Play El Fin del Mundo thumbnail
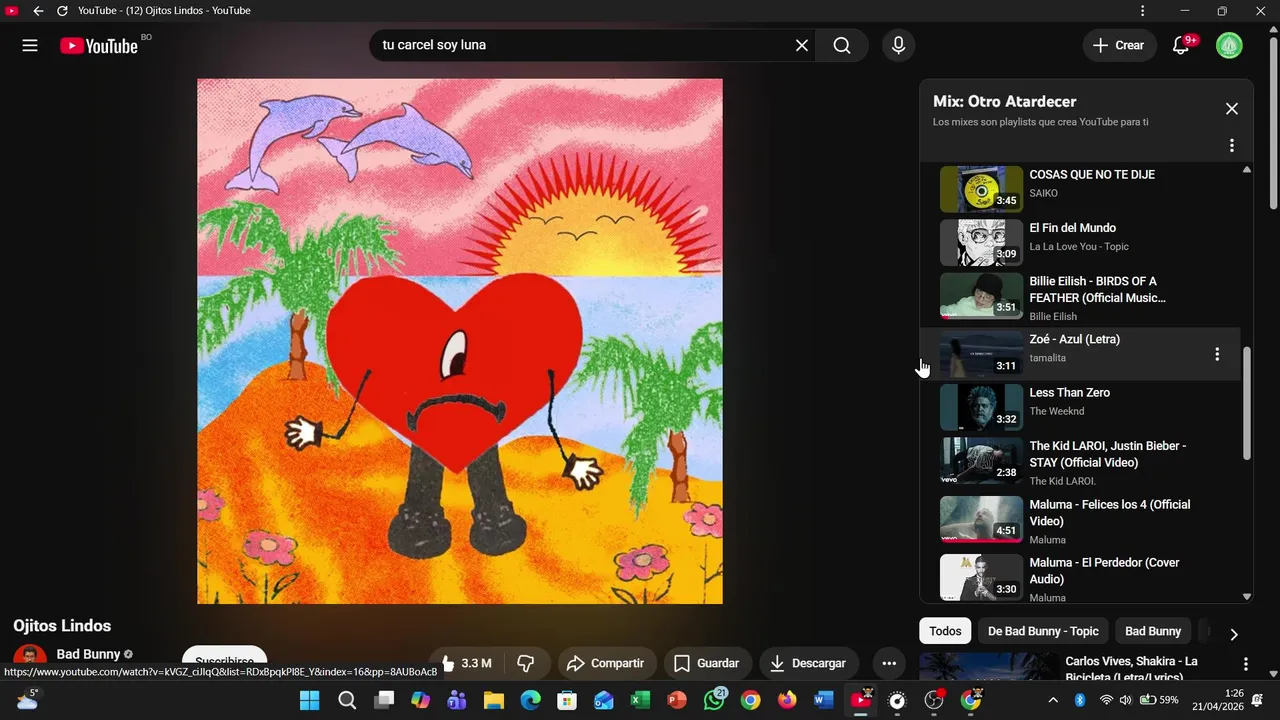This screenshot has width=1280, height=720. (x=981, y=242)
